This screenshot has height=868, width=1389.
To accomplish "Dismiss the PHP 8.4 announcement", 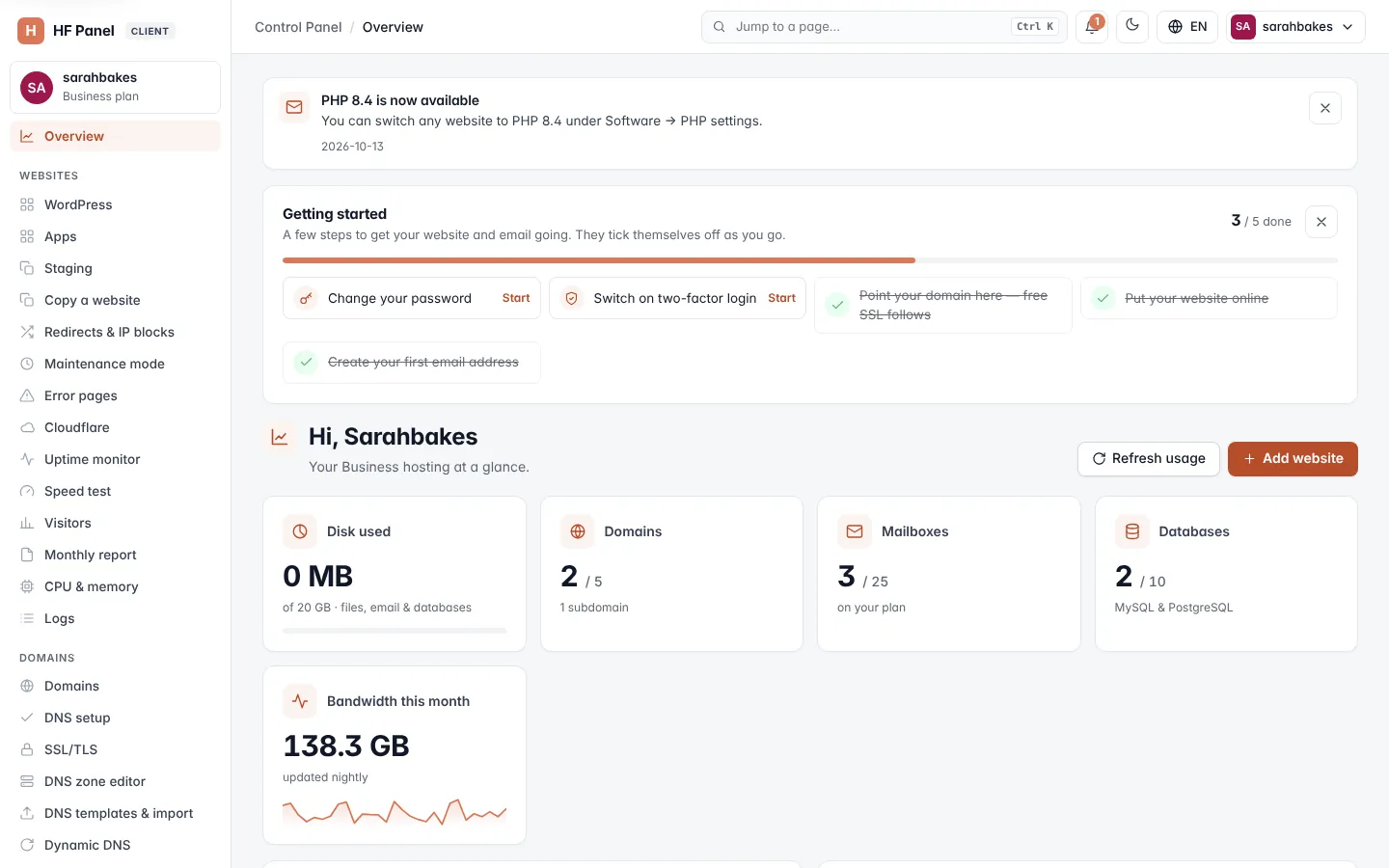I will 1325,108.
